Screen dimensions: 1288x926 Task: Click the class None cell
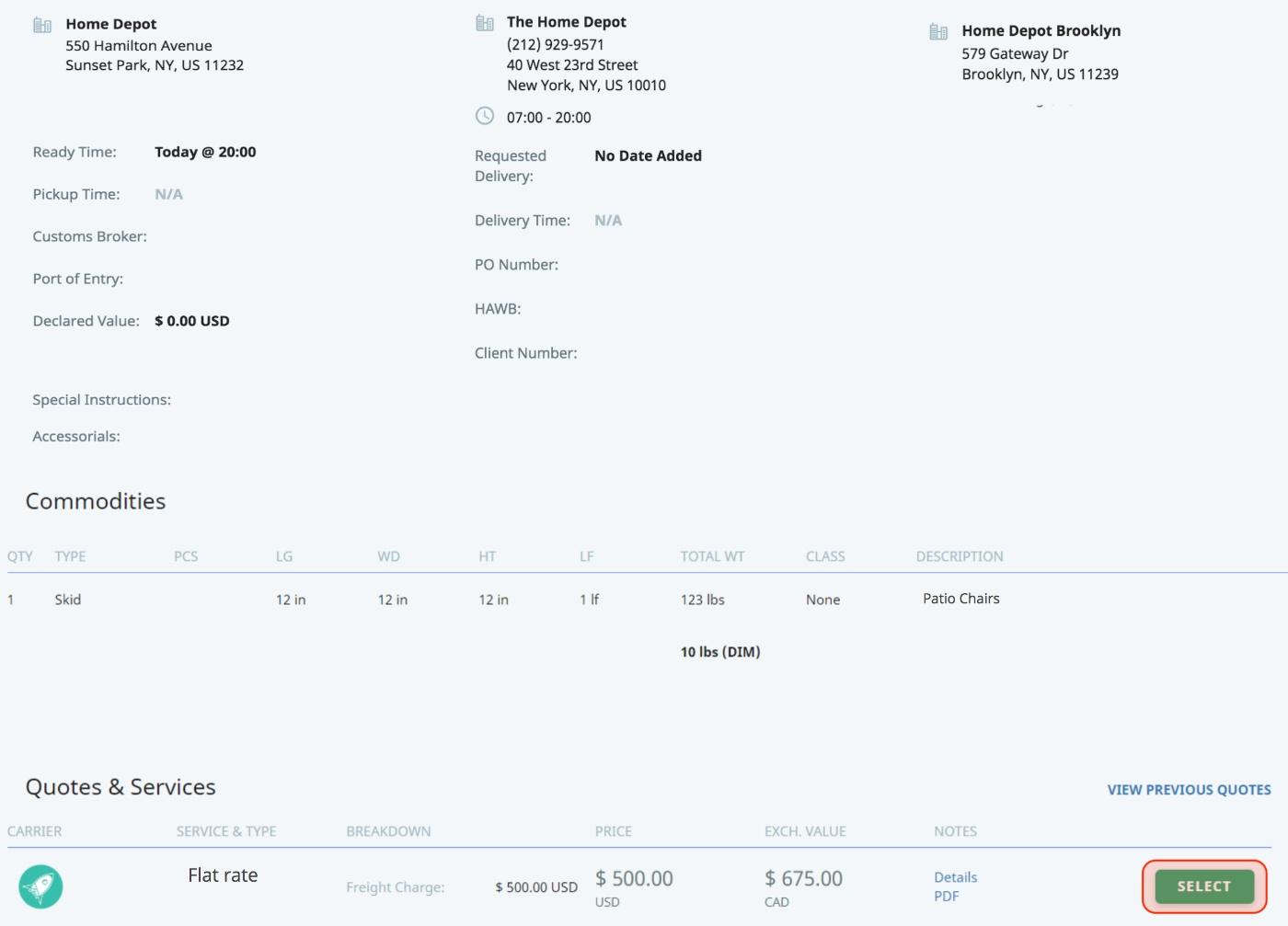pos(823,600)
